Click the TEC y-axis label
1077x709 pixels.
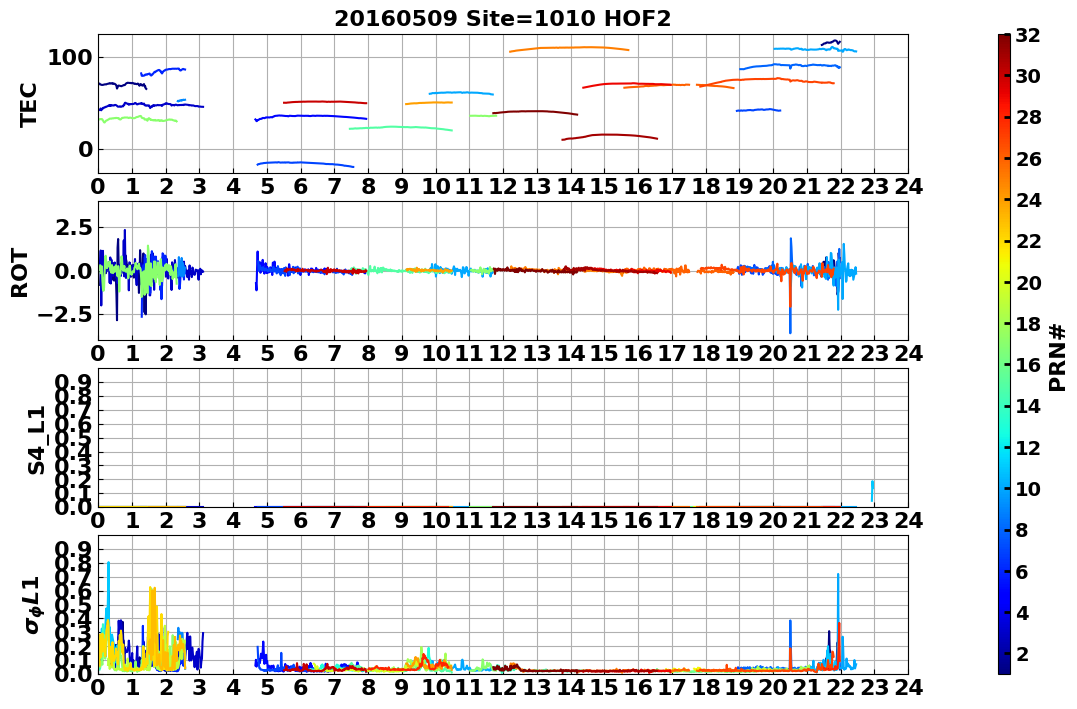pyautogui.click(x=28, y=105)
